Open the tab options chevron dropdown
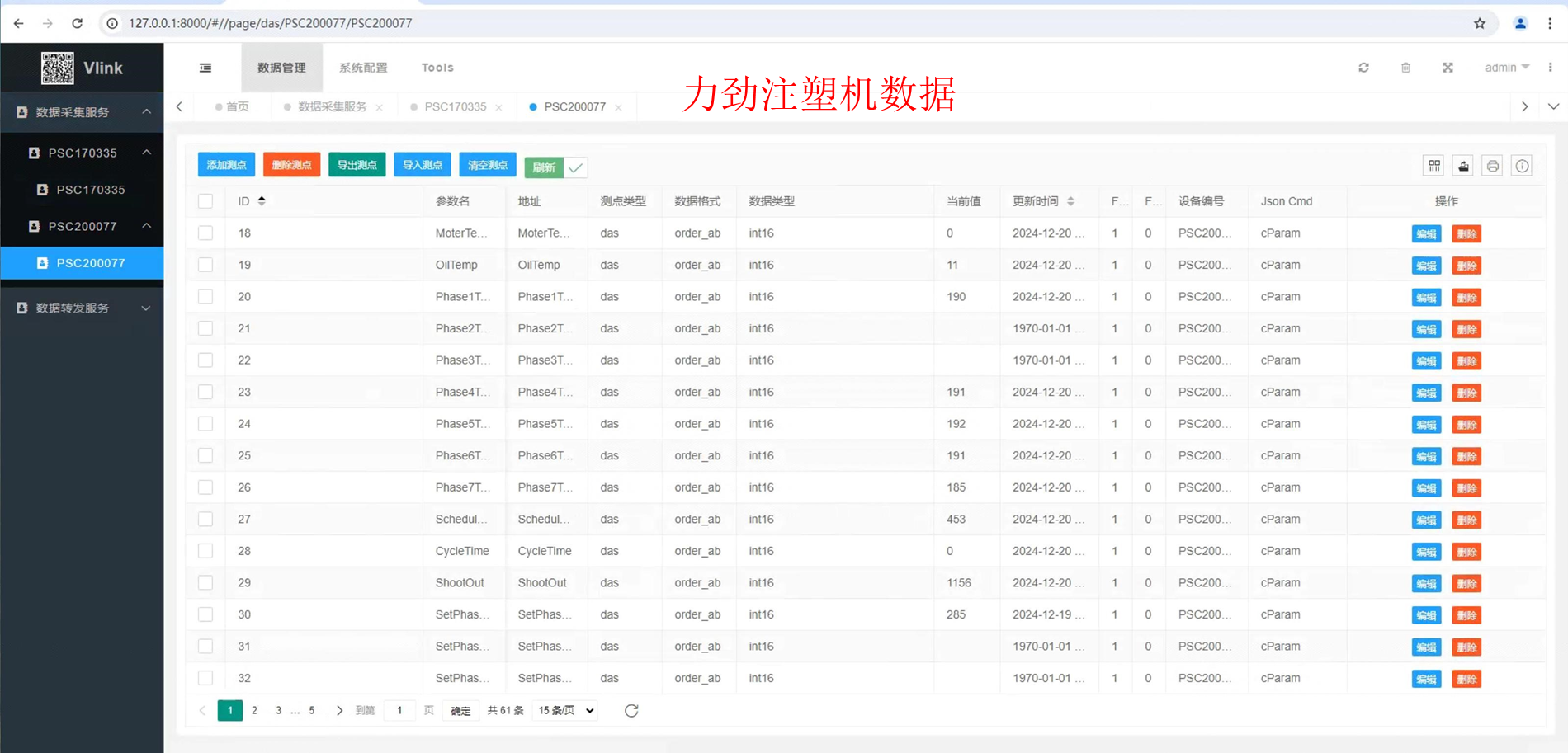The image size is (1568, 753). (1553, 106)
